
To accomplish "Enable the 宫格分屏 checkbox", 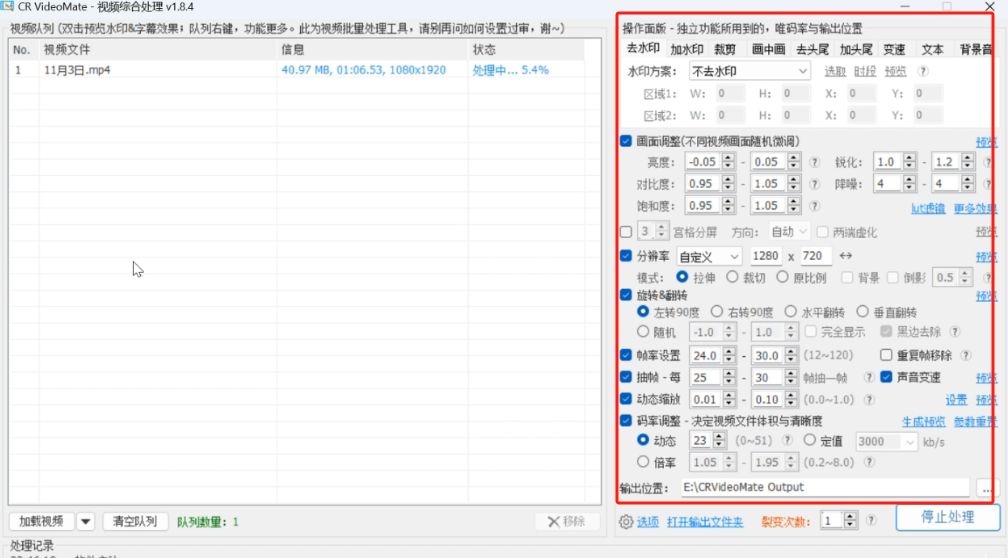I will (626, 232).
